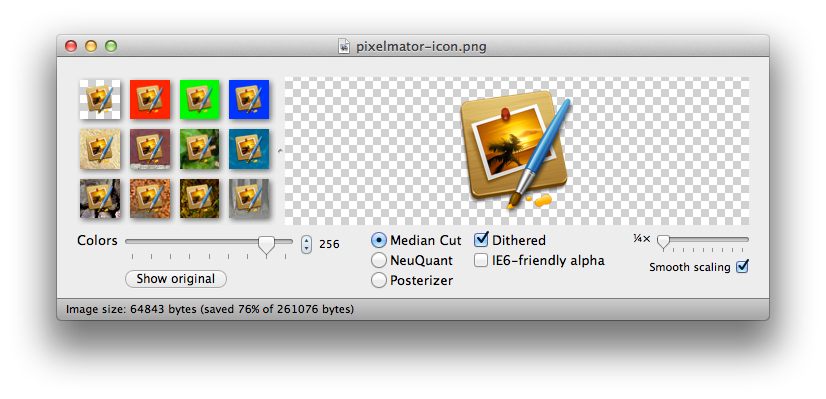The image size is (826, 399).
Task: Click the Colors slider knob
Action: pos(267,245)
